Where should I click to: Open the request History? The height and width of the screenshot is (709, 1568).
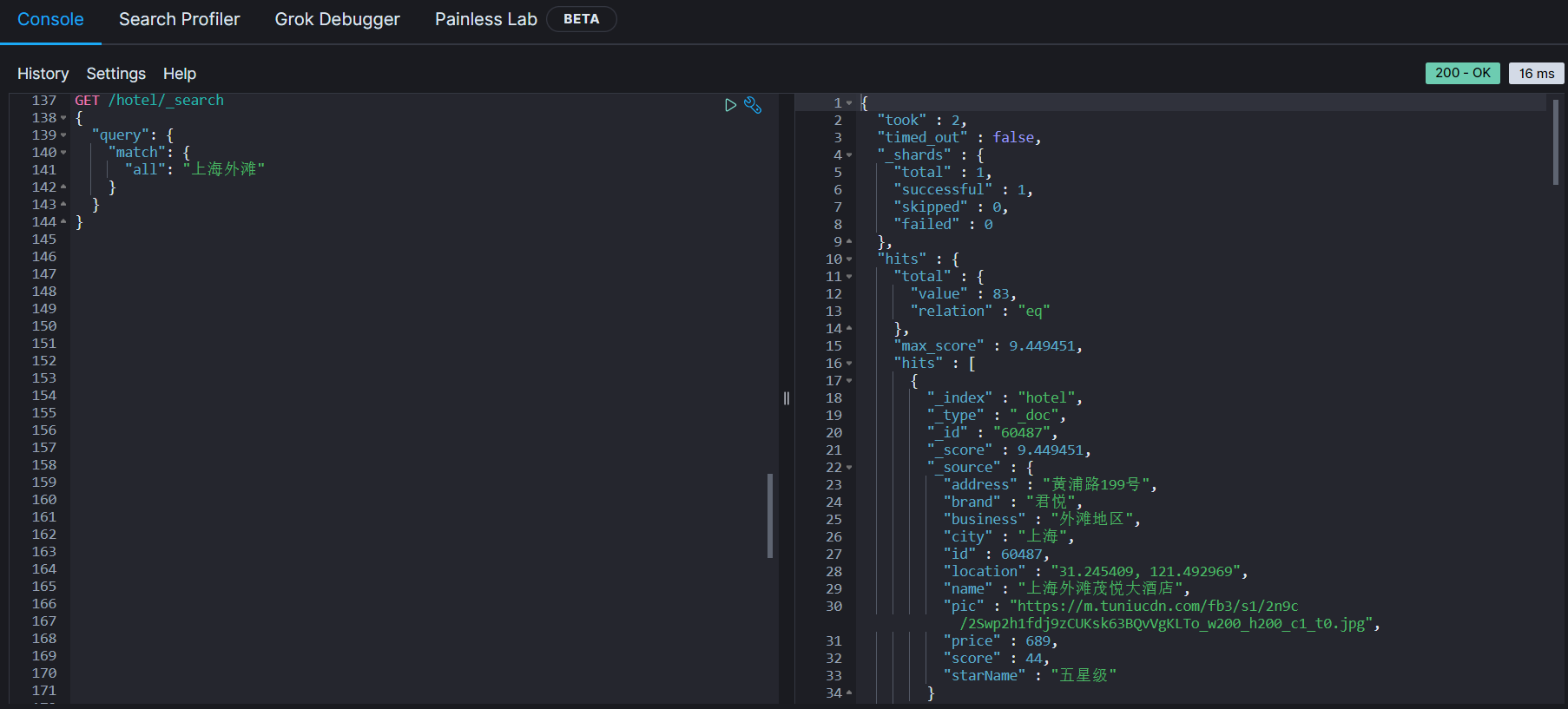pyautogui.click(x=43, y=74)
